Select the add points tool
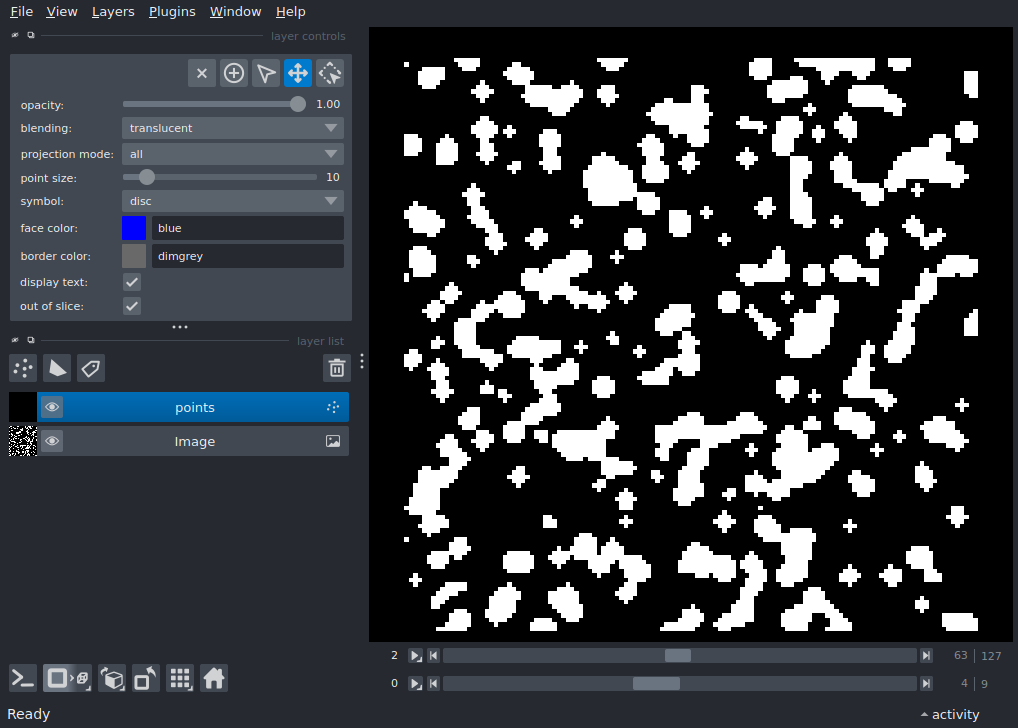 tap(234, 73)
